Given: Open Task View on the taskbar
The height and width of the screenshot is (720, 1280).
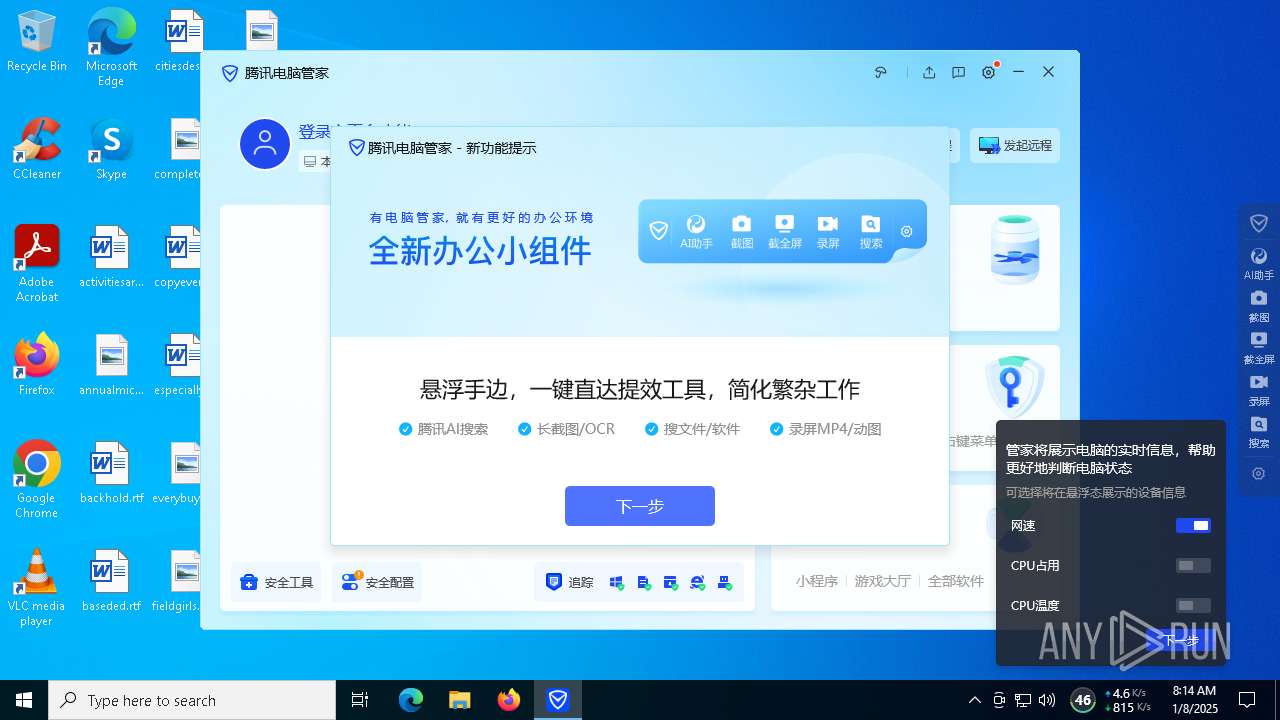Looking at the screenshot, I should (x=360, y=700).
